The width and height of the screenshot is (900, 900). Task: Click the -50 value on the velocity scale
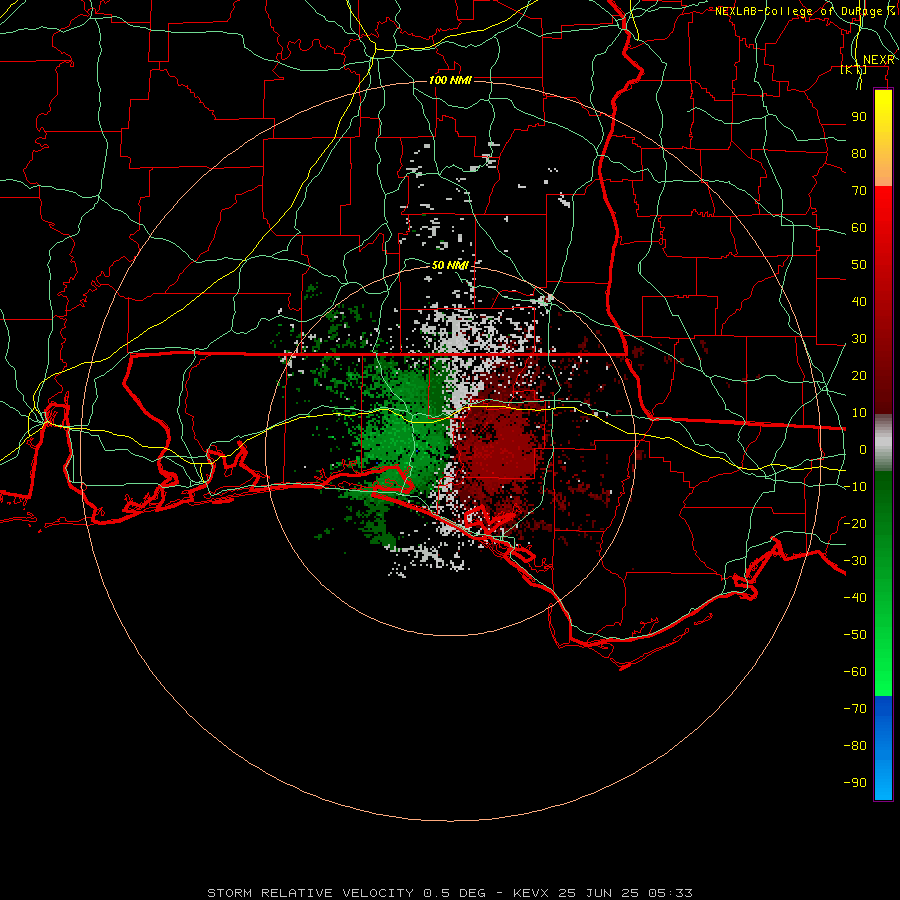pyautogui.click(x=855, y=635)
